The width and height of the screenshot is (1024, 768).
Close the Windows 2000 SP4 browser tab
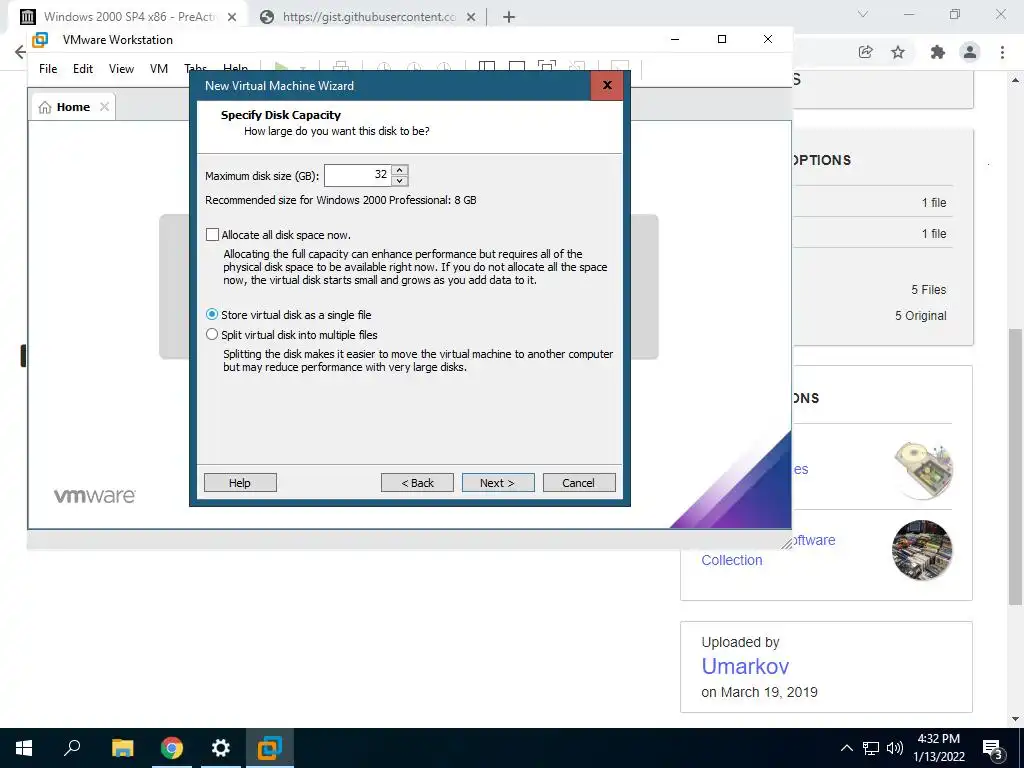click(232, 17)
